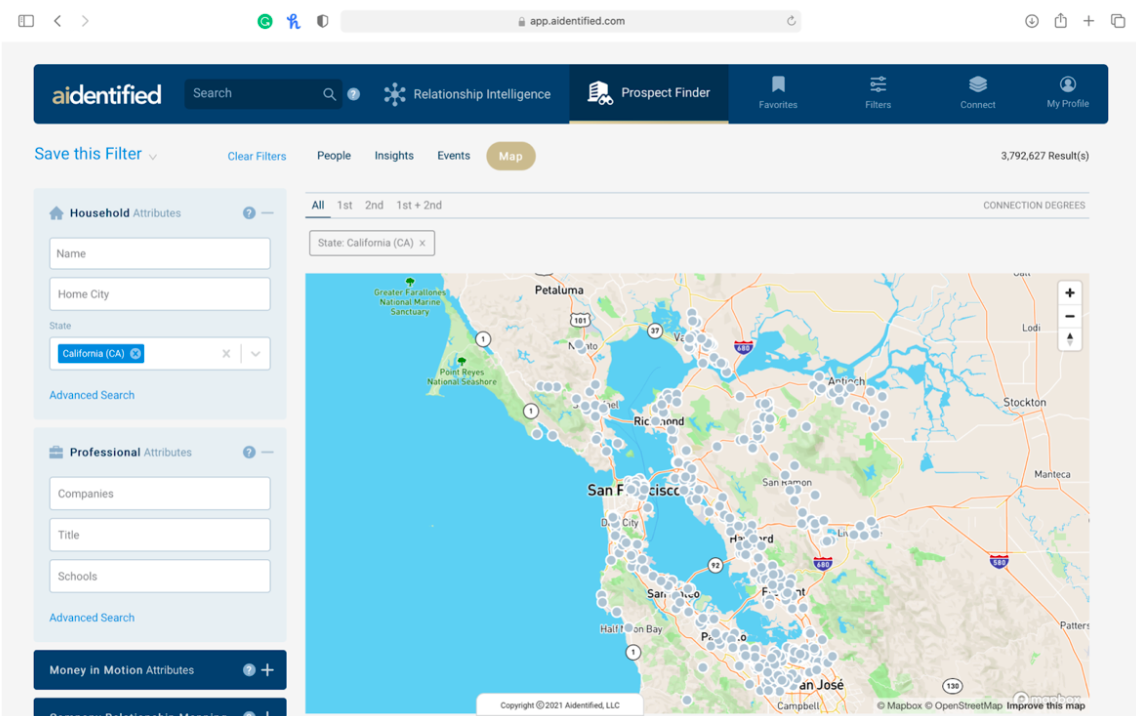Close the State: California (CA) filter chip
Image resolution: width=1136 pixels, height=716 pixels.
pos(422,243)
